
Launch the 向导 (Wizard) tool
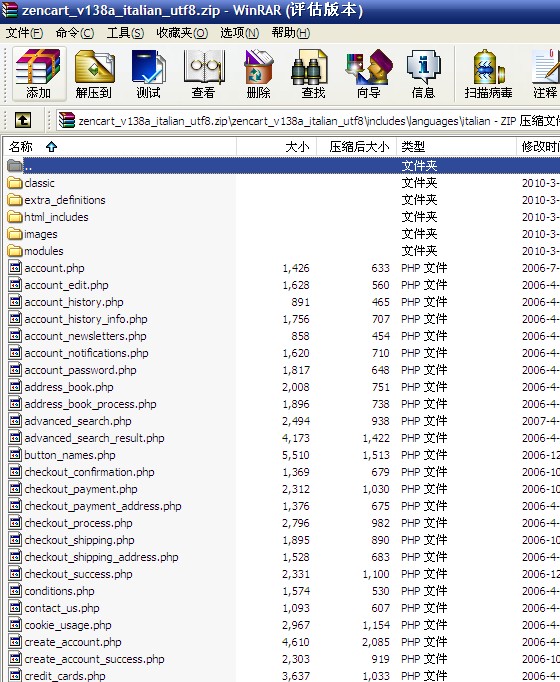(x=369, y=74)
